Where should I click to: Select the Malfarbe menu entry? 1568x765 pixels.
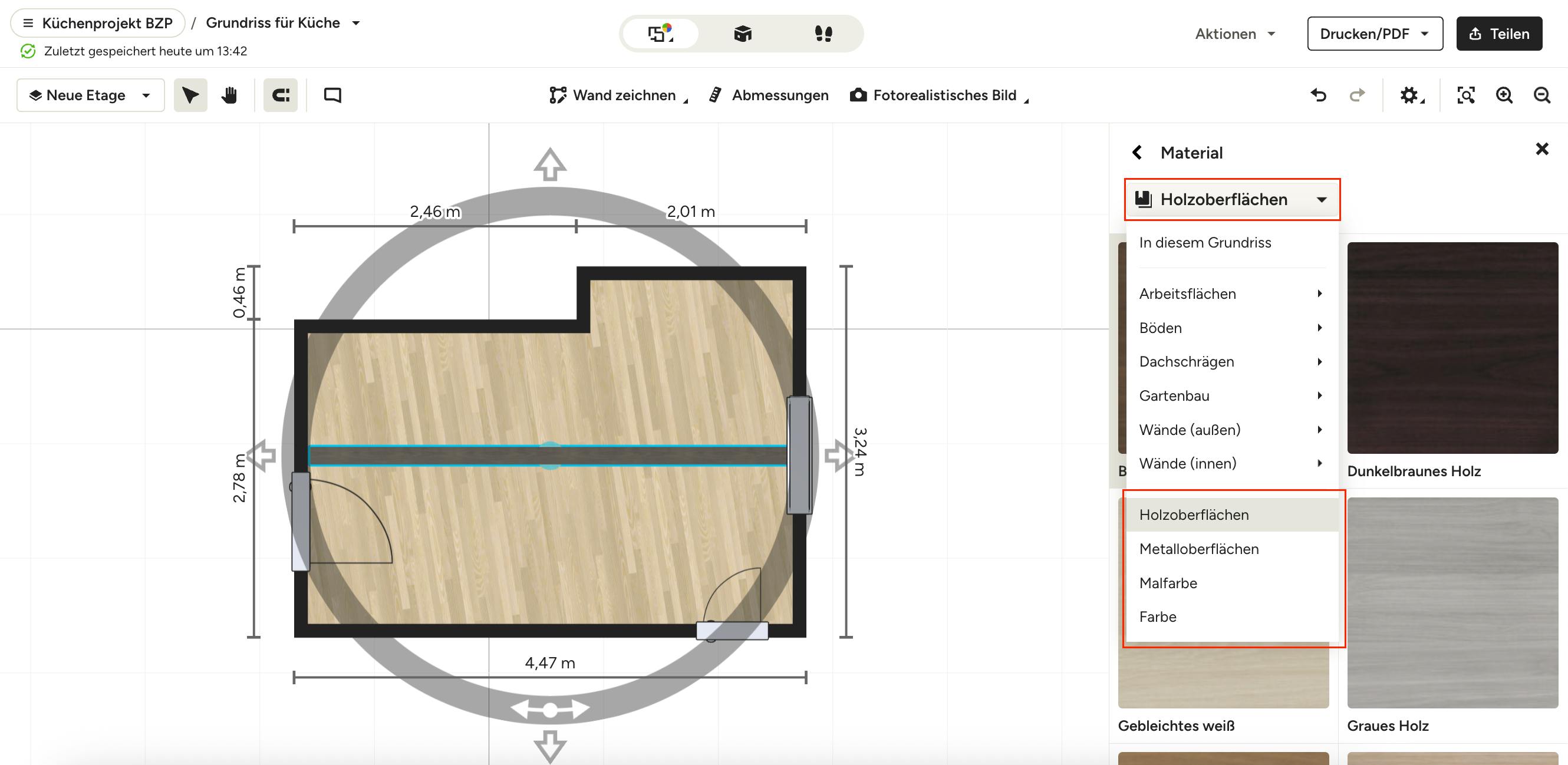click(x=1232, y=582)
